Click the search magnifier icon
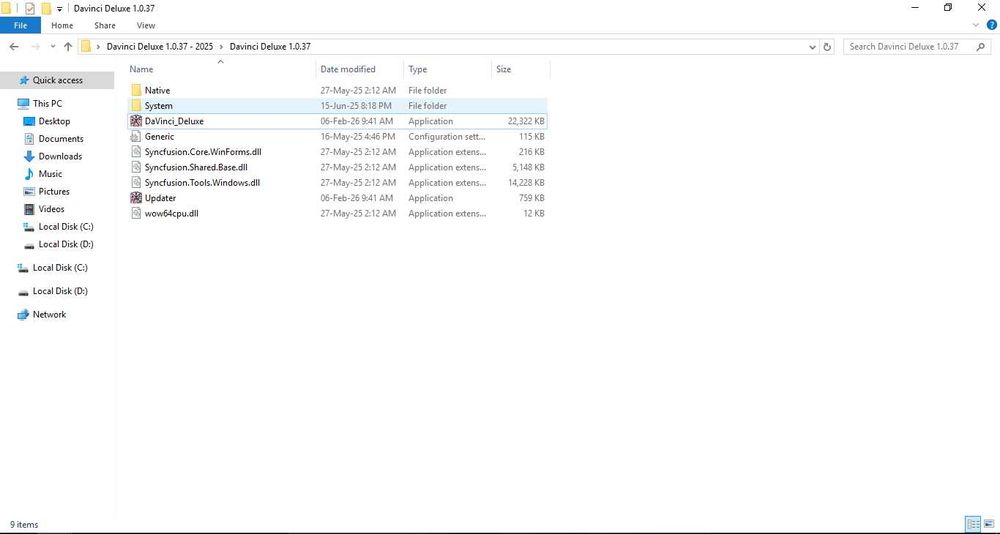Viewport: 1000px width, 534px height. point(980,47)
